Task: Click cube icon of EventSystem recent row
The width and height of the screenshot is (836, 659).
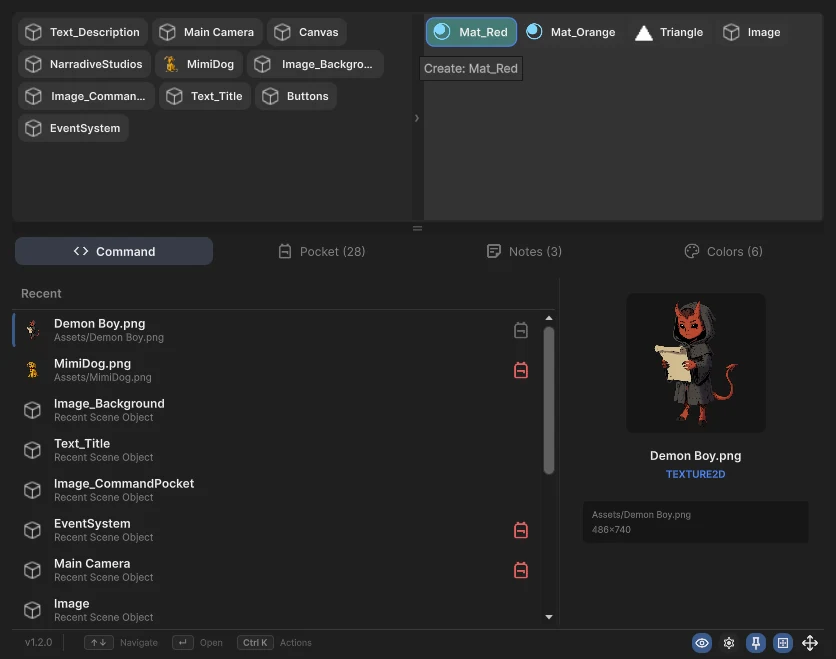Action: pyautogui.click(x=33, y=530)
